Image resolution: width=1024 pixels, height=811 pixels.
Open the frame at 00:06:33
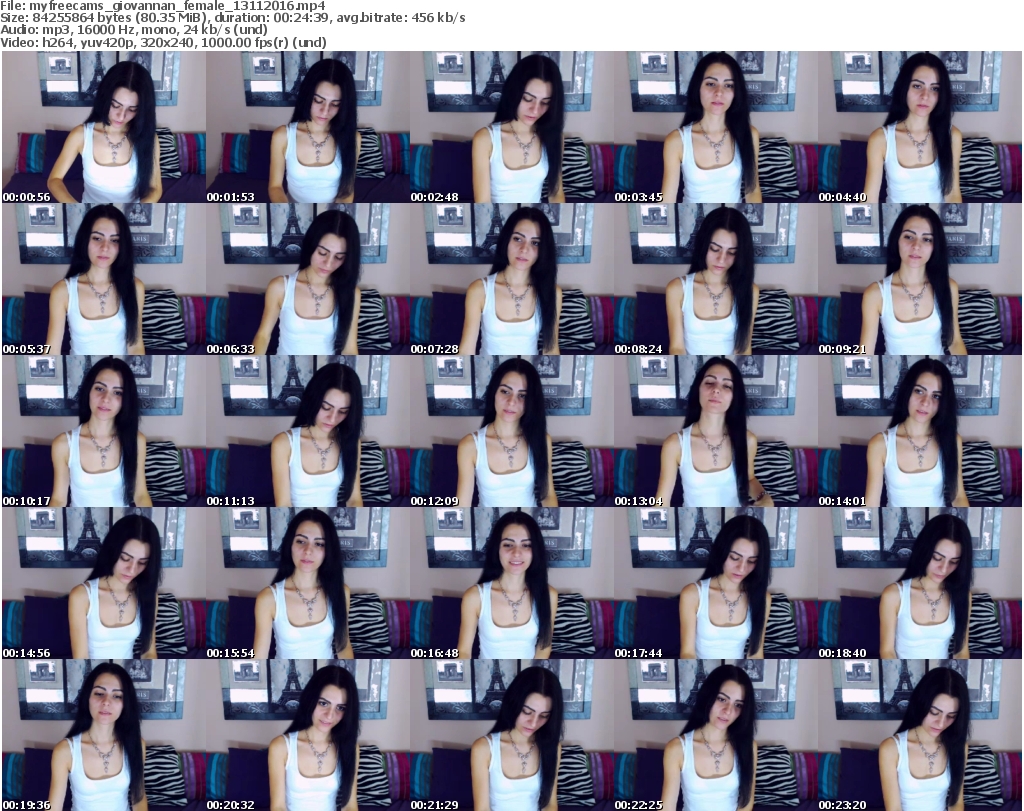point(308,279)
